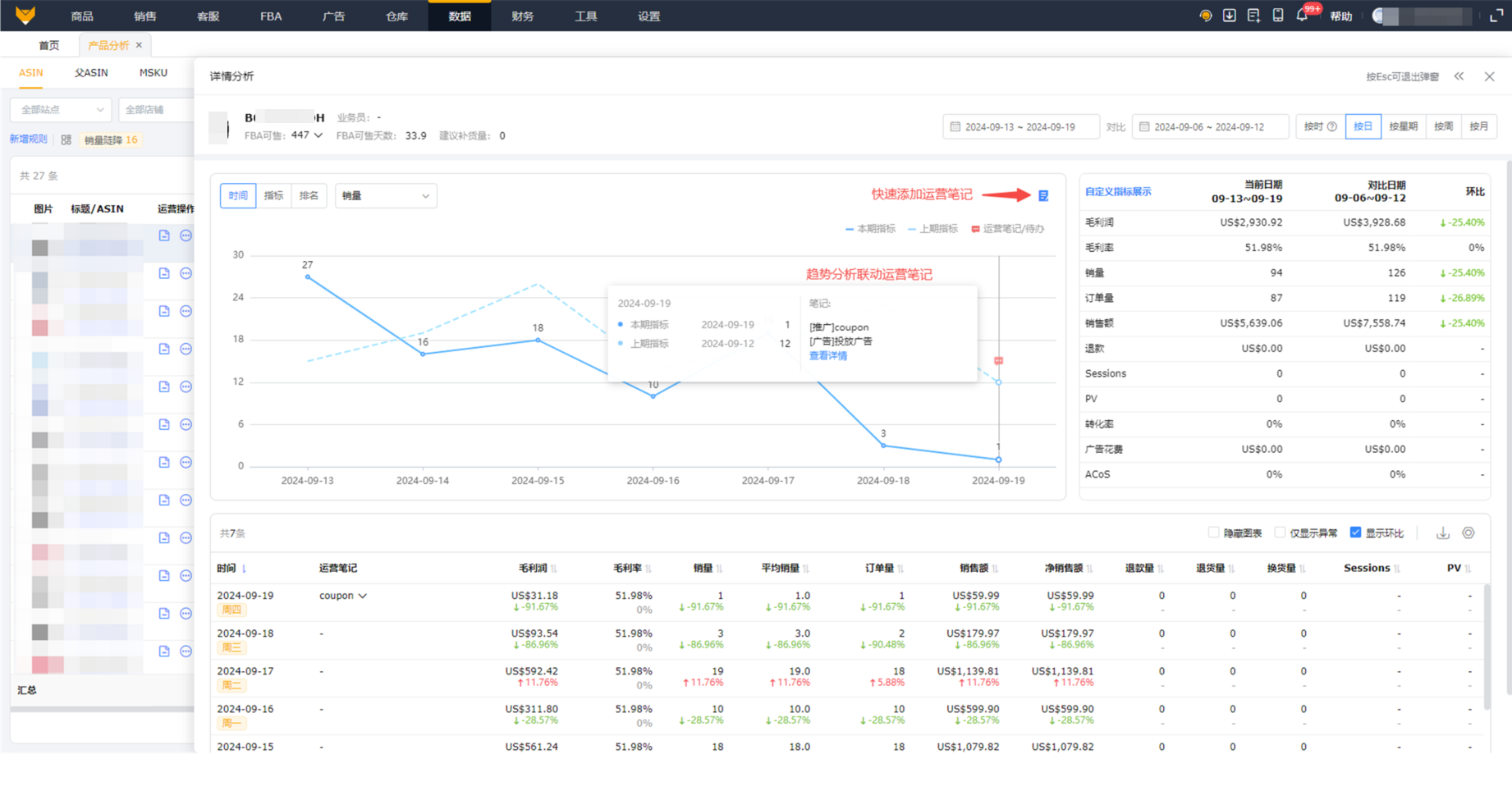
Task: Uncheck the 显示环比 checkbox
Action: (x=1355, y=533)
